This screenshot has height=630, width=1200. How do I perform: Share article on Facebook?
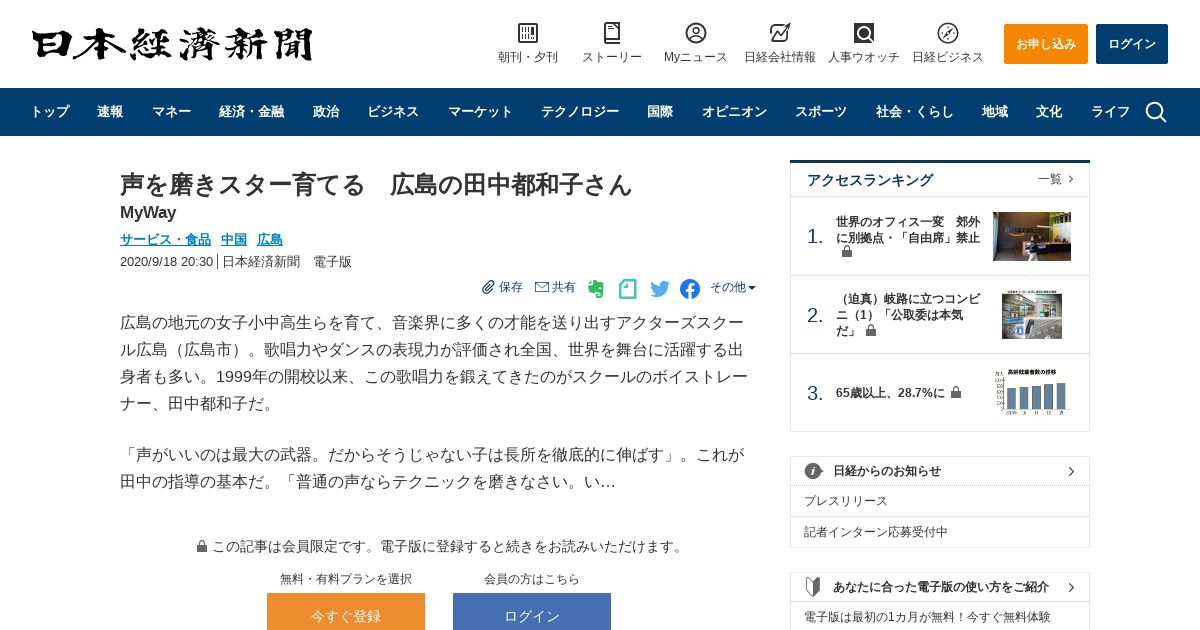(x=690, y=289)
